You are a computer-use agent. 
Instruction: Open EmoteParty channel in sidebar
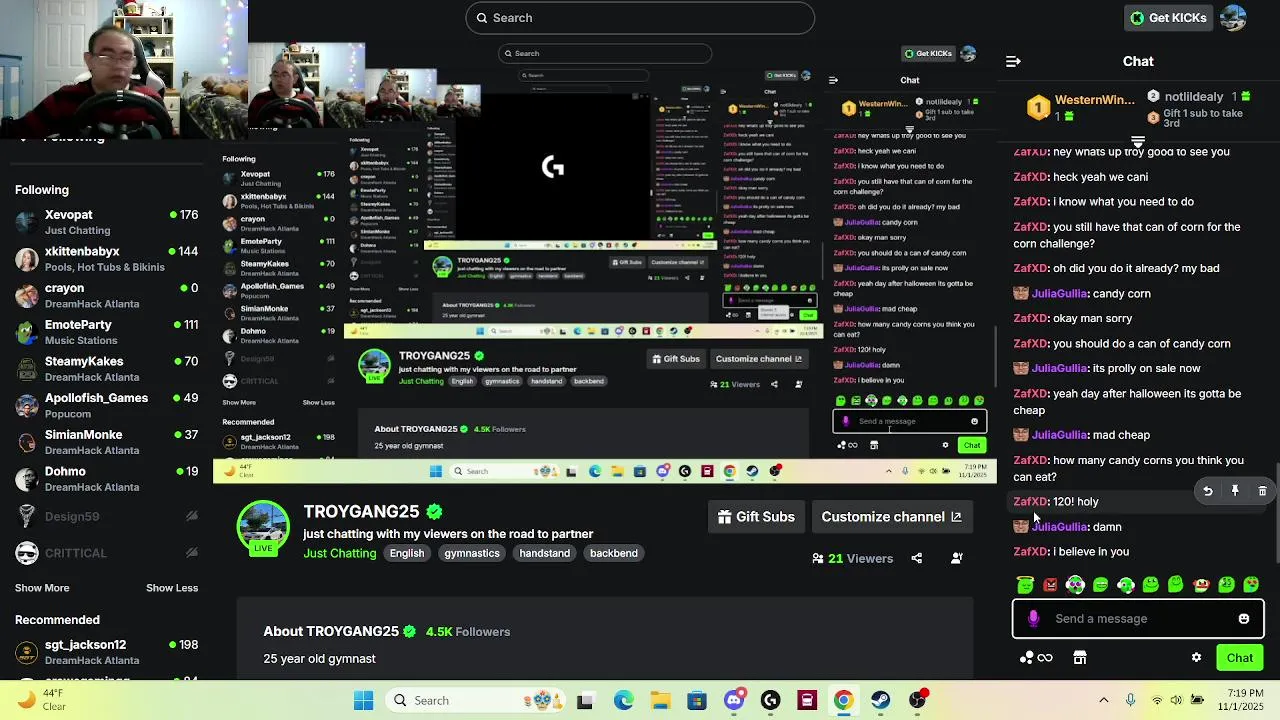pyautogui.click(x=106, y=332)
